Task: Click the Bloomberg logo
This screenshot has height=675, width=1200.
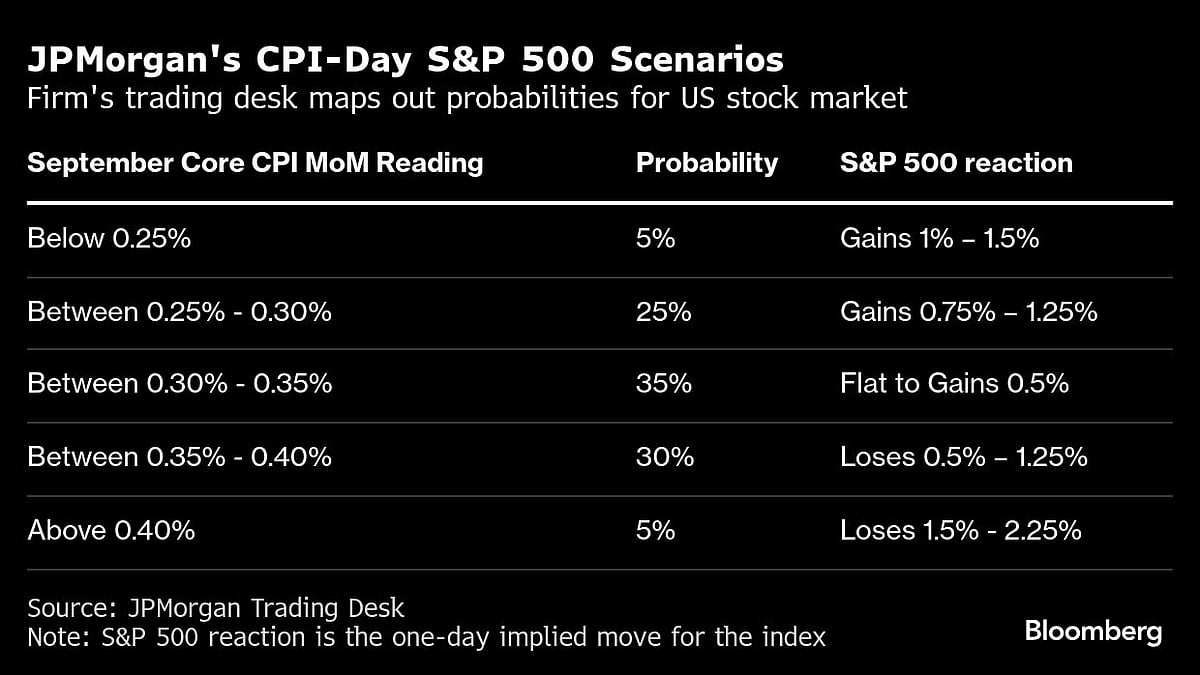Action: [1093, 632]
